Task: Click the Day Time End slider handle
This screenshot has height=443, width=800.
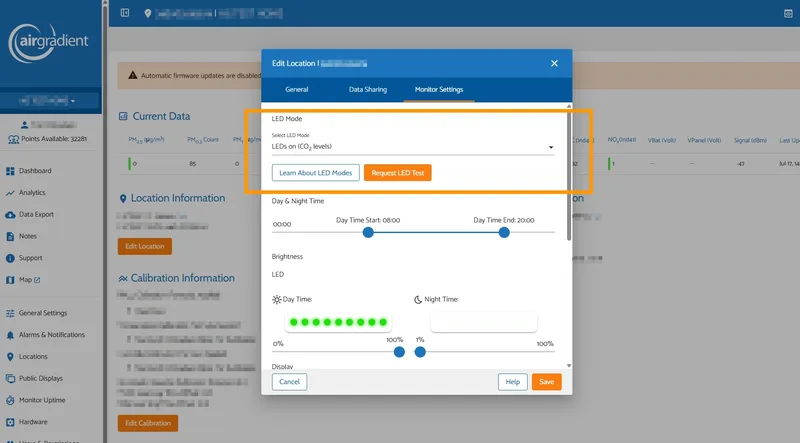Action: pos(504,233)
